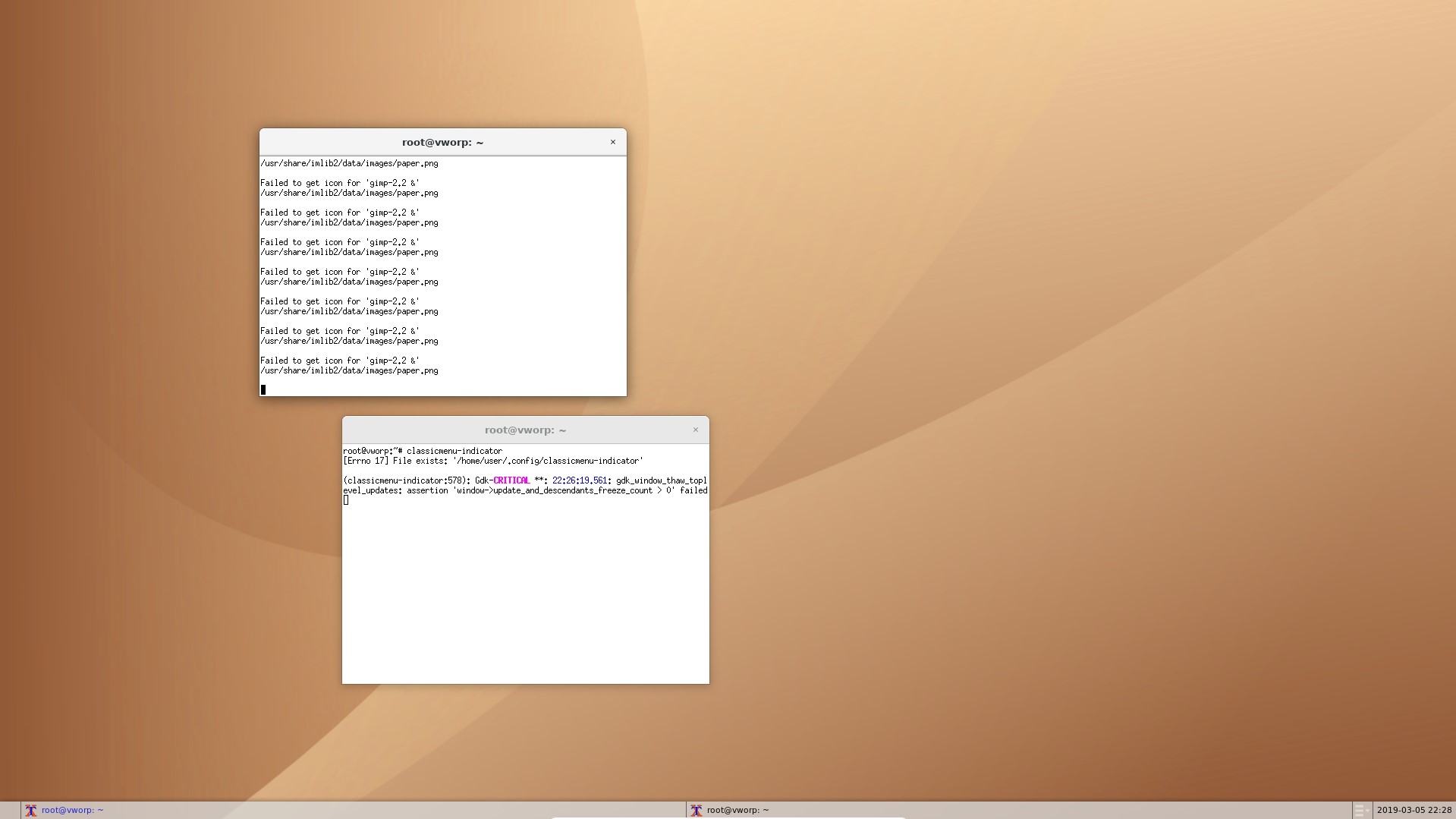The width and height of the screenshot is (1456, 819).
Task: Click the typed 'classicmenu-indicator' command
Action: (x=454, y=451)
